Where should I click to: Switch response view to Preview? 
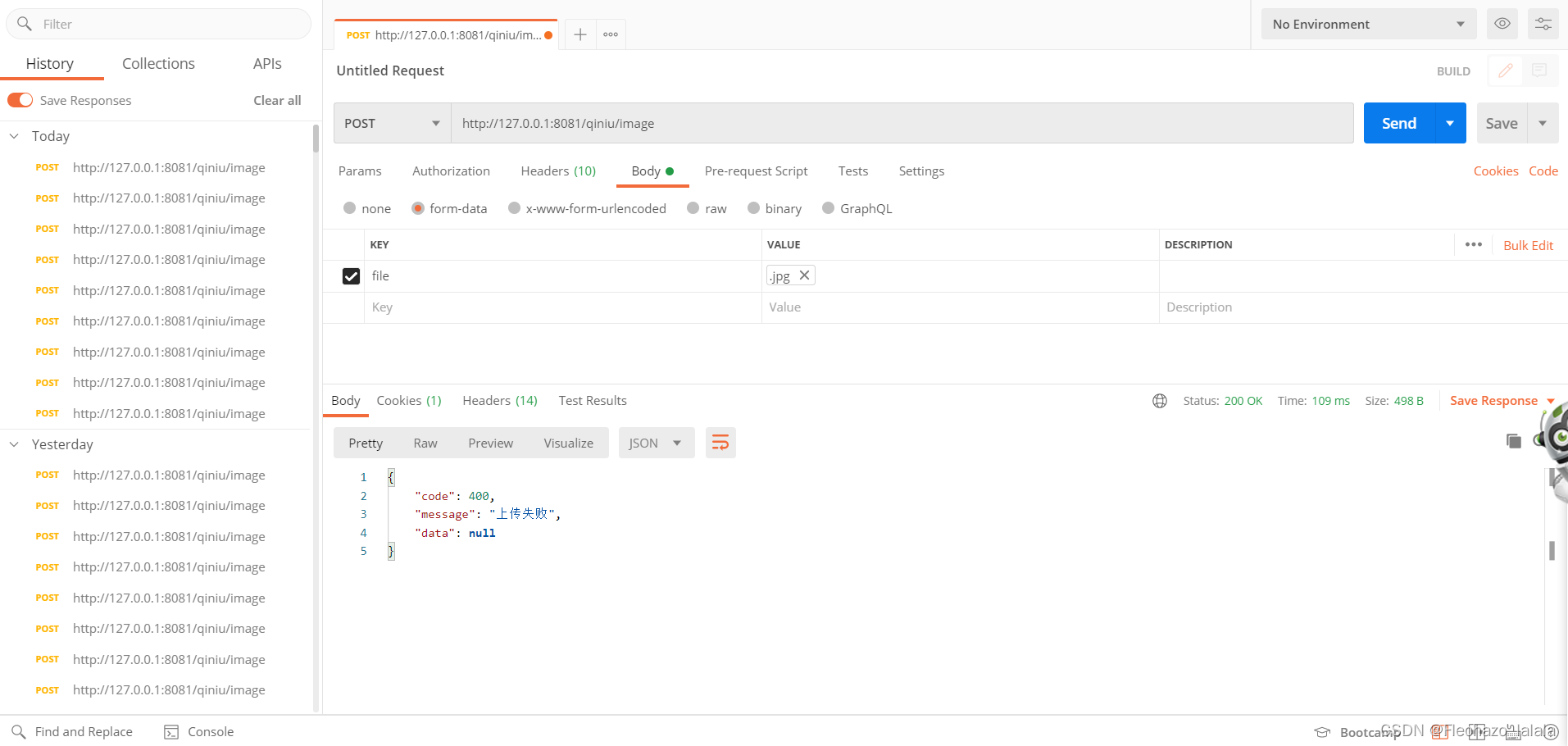point(491,443)
